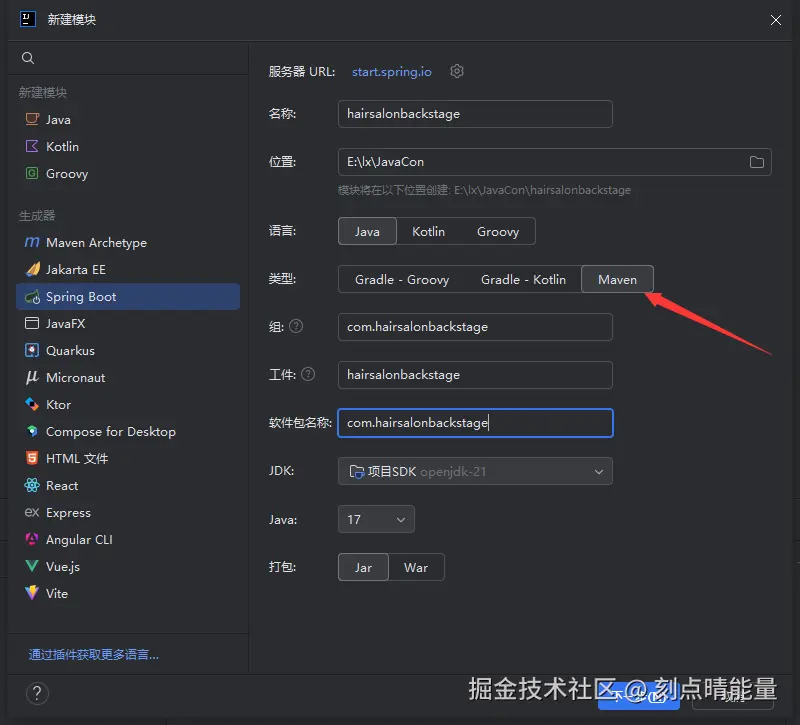Screen dimensions: 800x725
Task: Select the Jakarta EE row label
Action: tap(76, 269)
